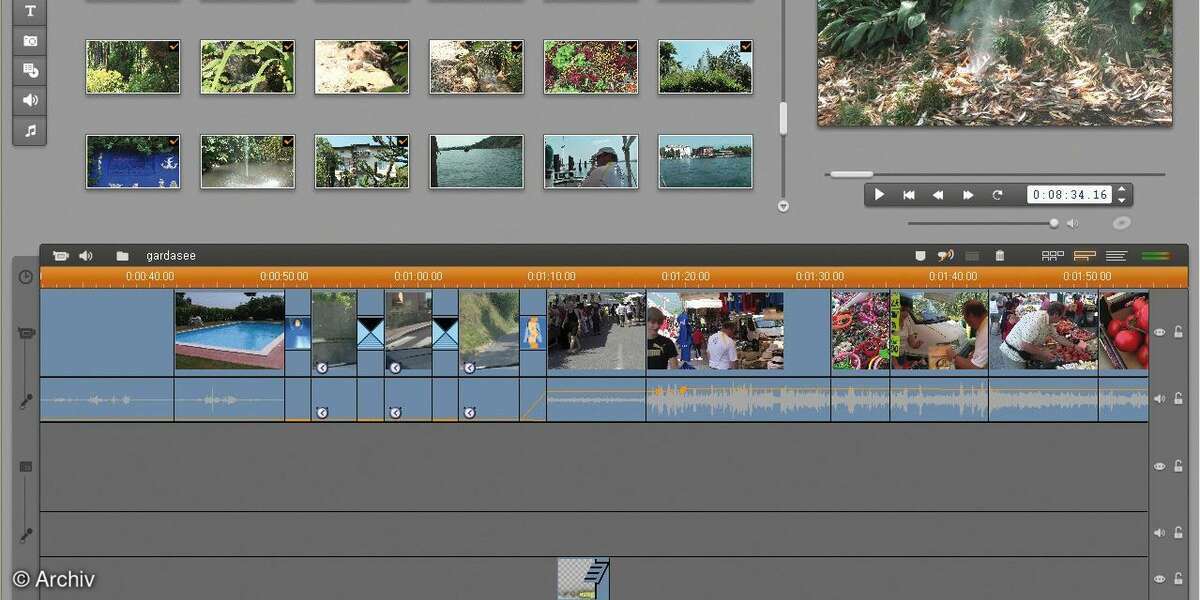Click the go to beginning button
The image size is (1200, 600).
pos(909,195)
